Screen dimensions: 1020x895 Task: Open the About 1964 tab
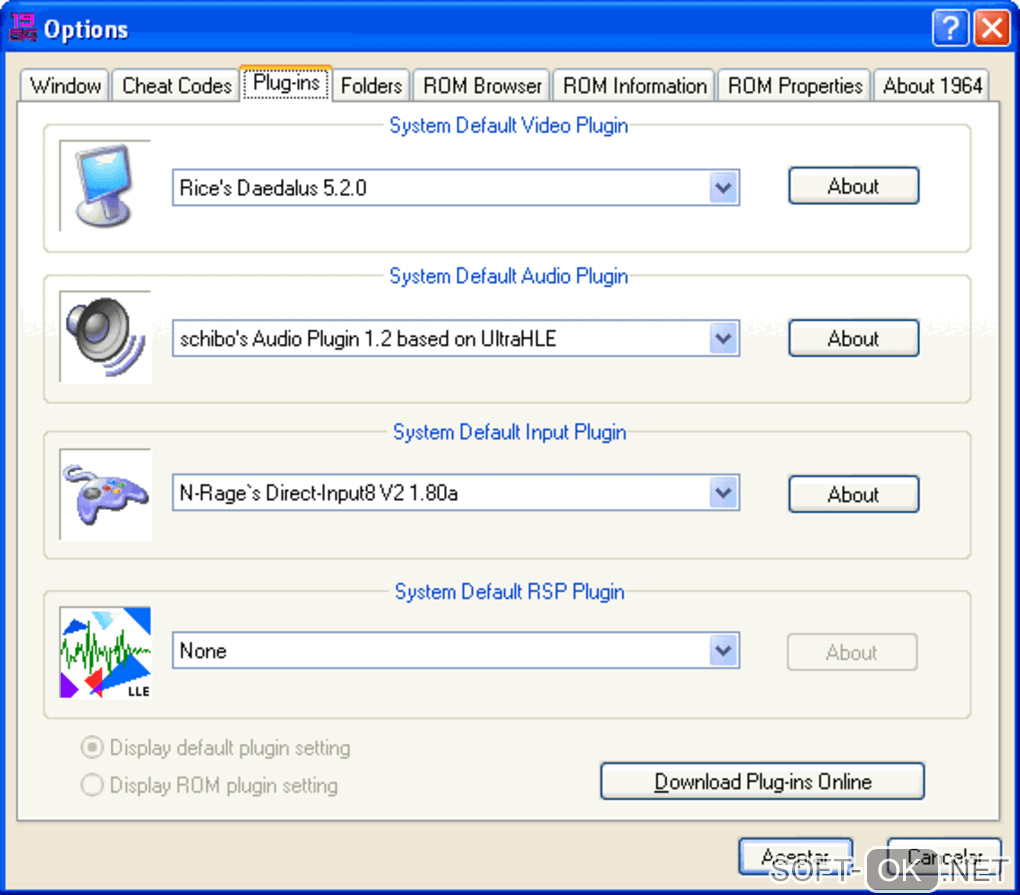pyautogui.click(x=932, y=86)
